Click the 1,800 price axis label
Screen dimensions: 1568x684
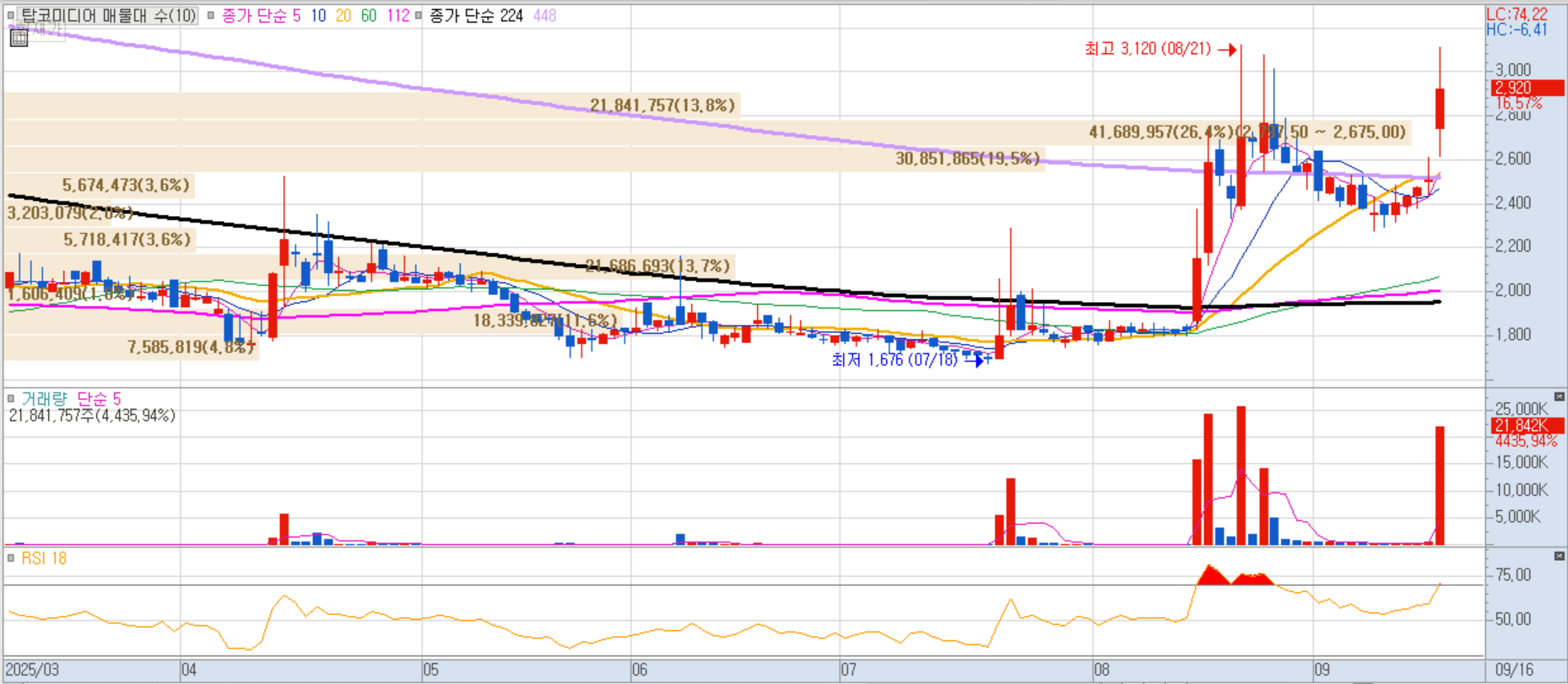1513,334
